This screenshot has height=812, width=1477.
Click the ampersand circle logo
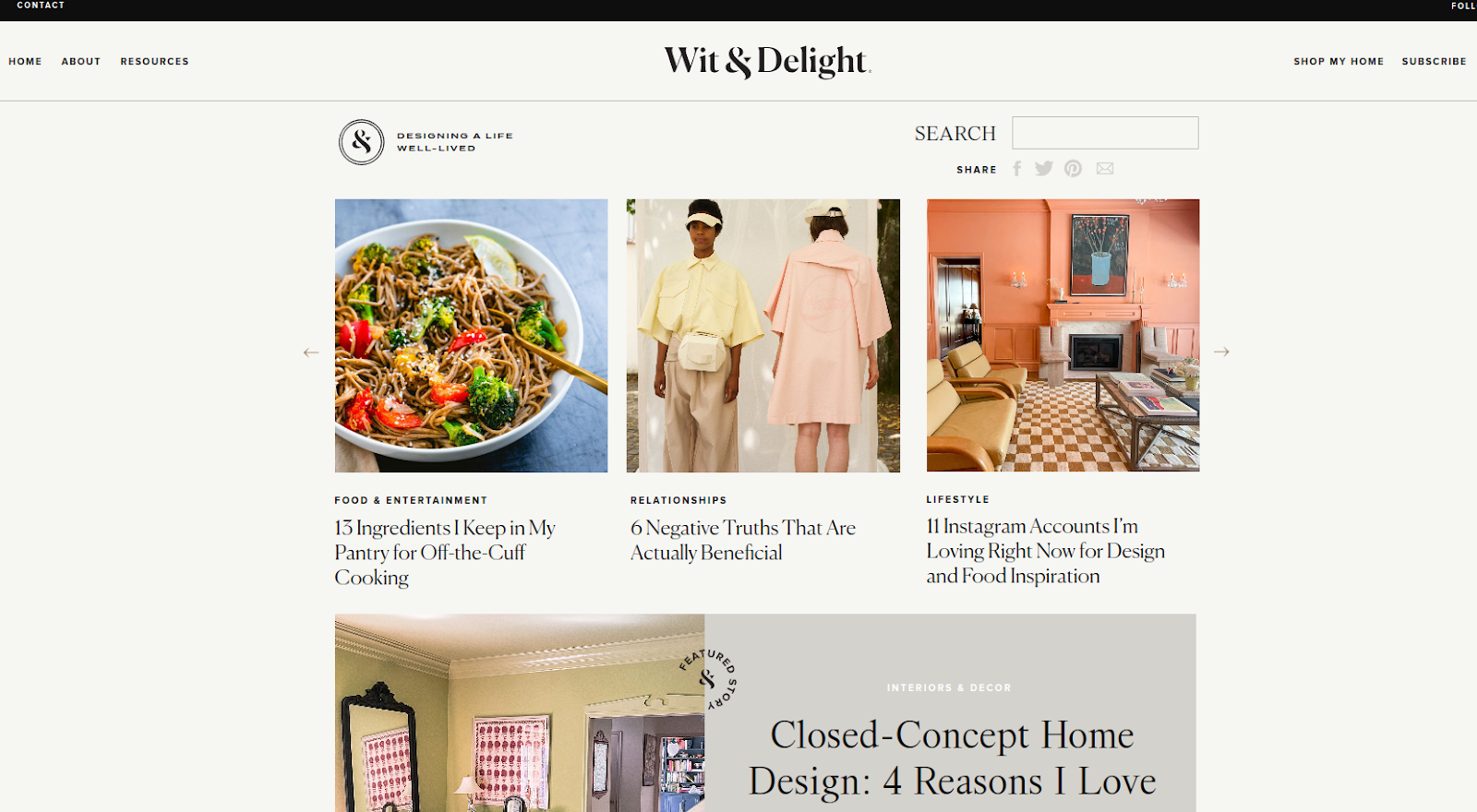pyautogui.click(x=362, y=142)
